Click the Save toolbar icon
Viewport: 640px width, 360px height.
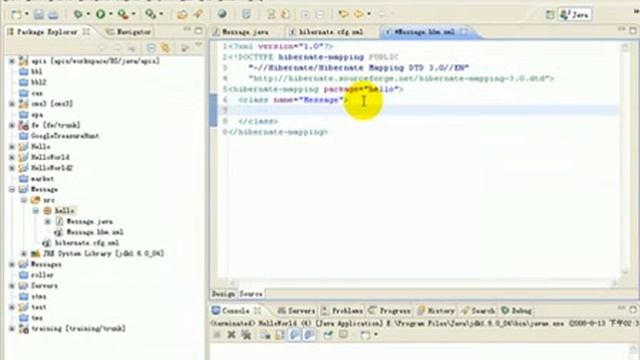39,15
